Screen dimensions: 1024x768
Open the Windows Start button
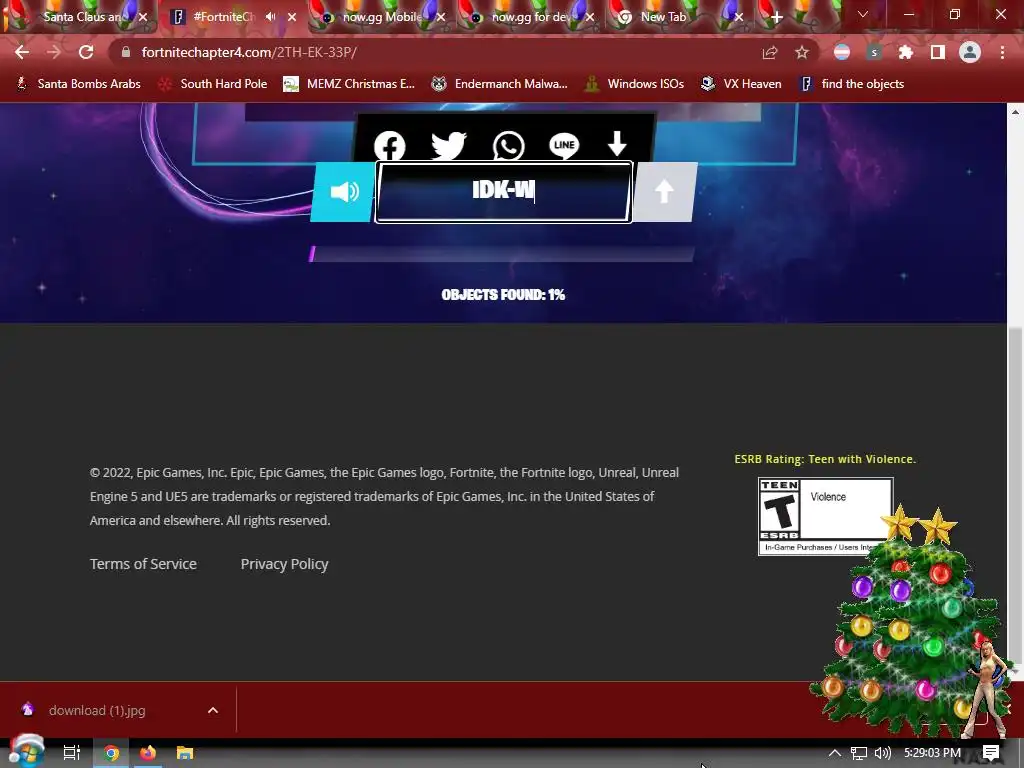pyautogui.click(x=26, y=752)
